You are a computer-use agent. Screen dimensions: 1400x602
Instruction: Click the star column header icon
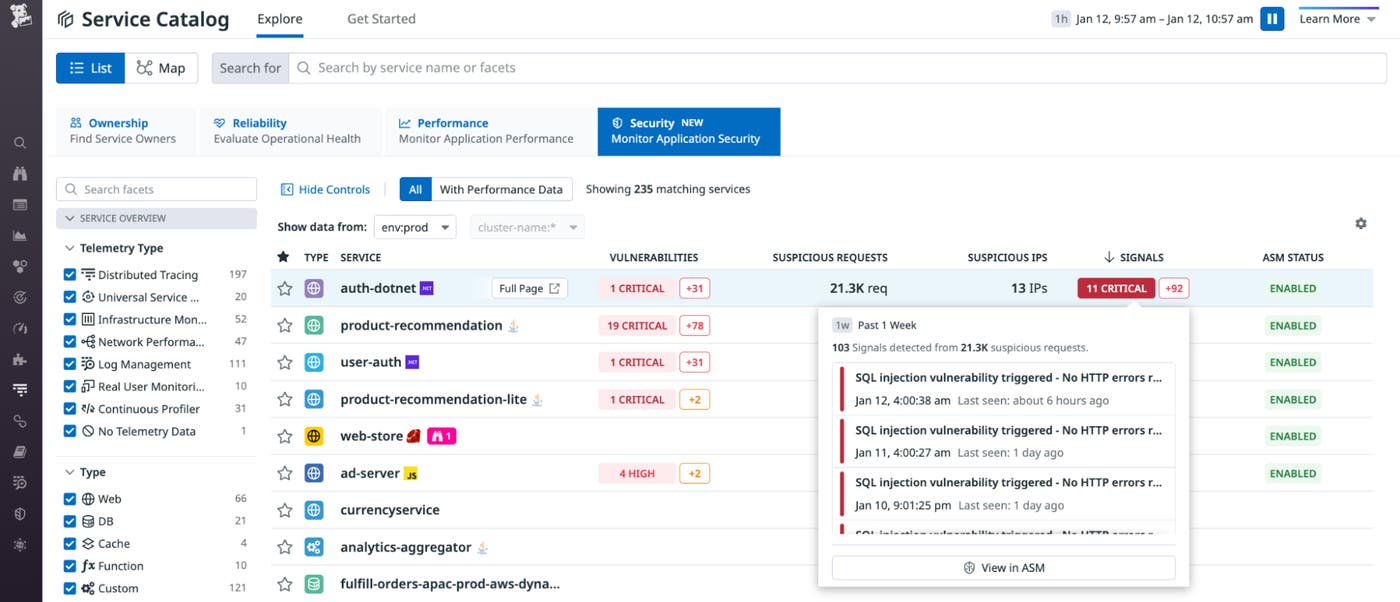[283, 257]
